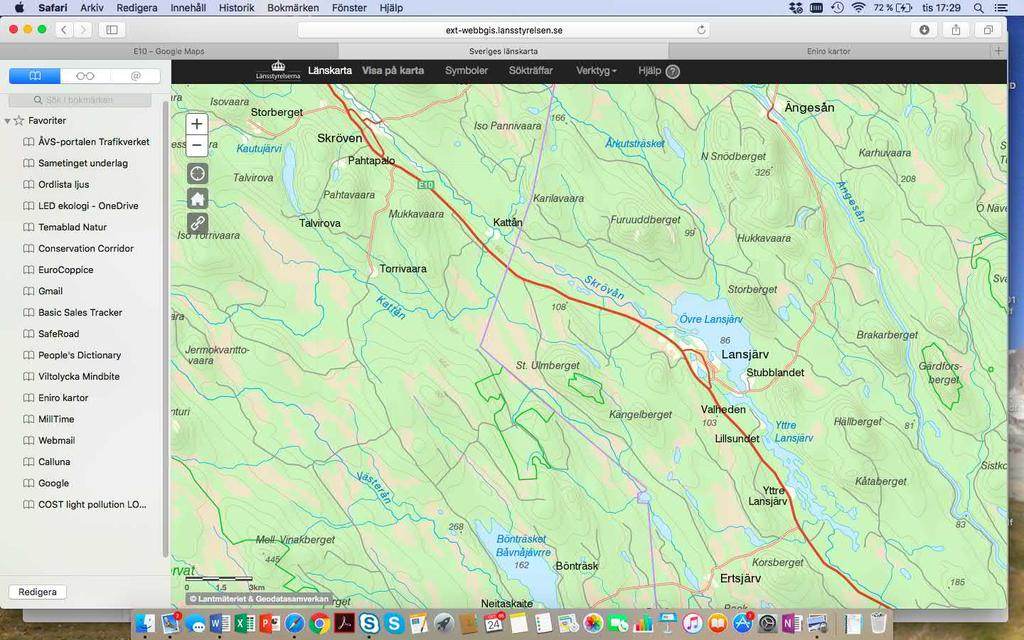Screen dimensions: 1024x640
Task: Open Adobe Acrobat from dock
Action: [344, 624]
